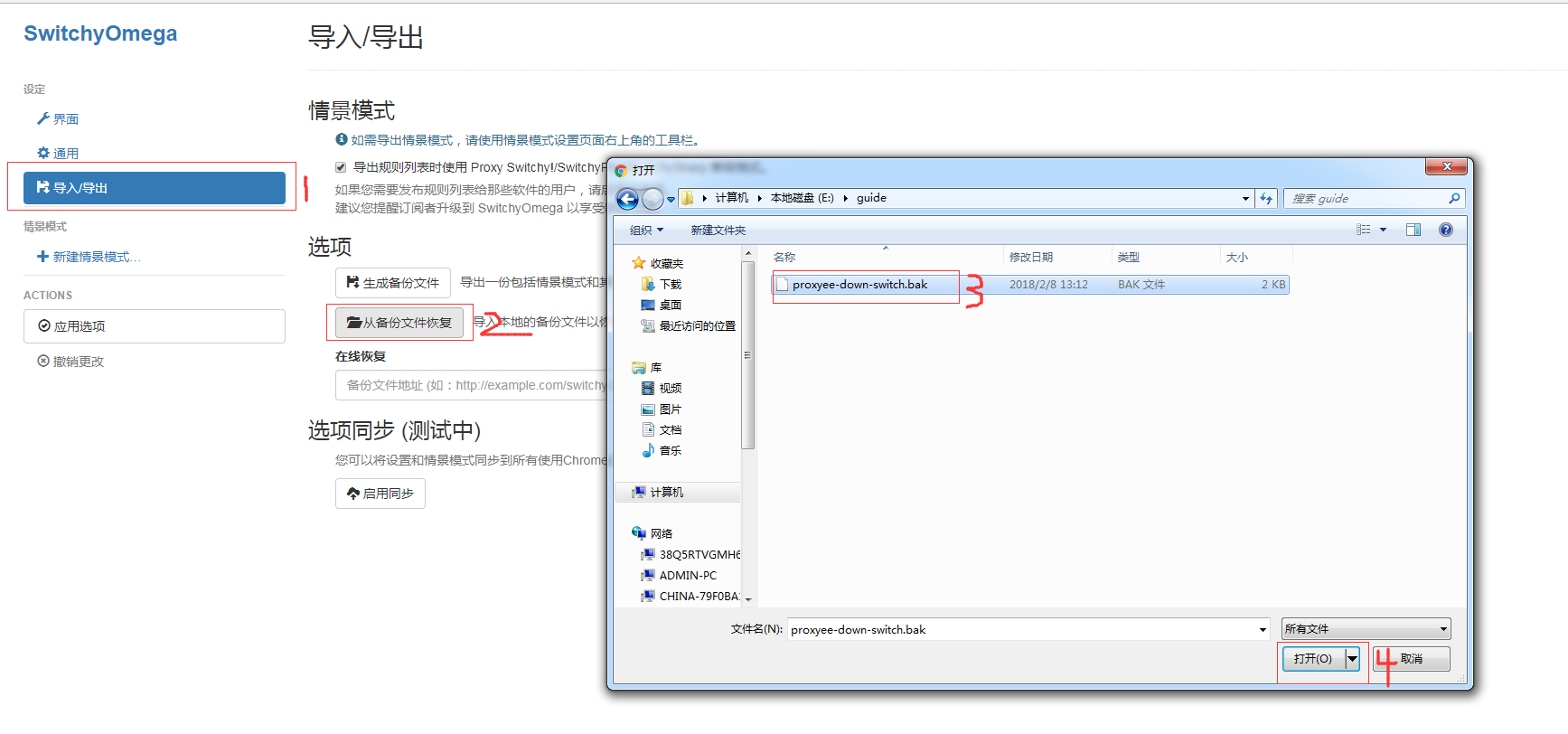This screenshot has width=1568, height=734.
Task: Focus the 文件名 input field
Action: point(1023,629)
